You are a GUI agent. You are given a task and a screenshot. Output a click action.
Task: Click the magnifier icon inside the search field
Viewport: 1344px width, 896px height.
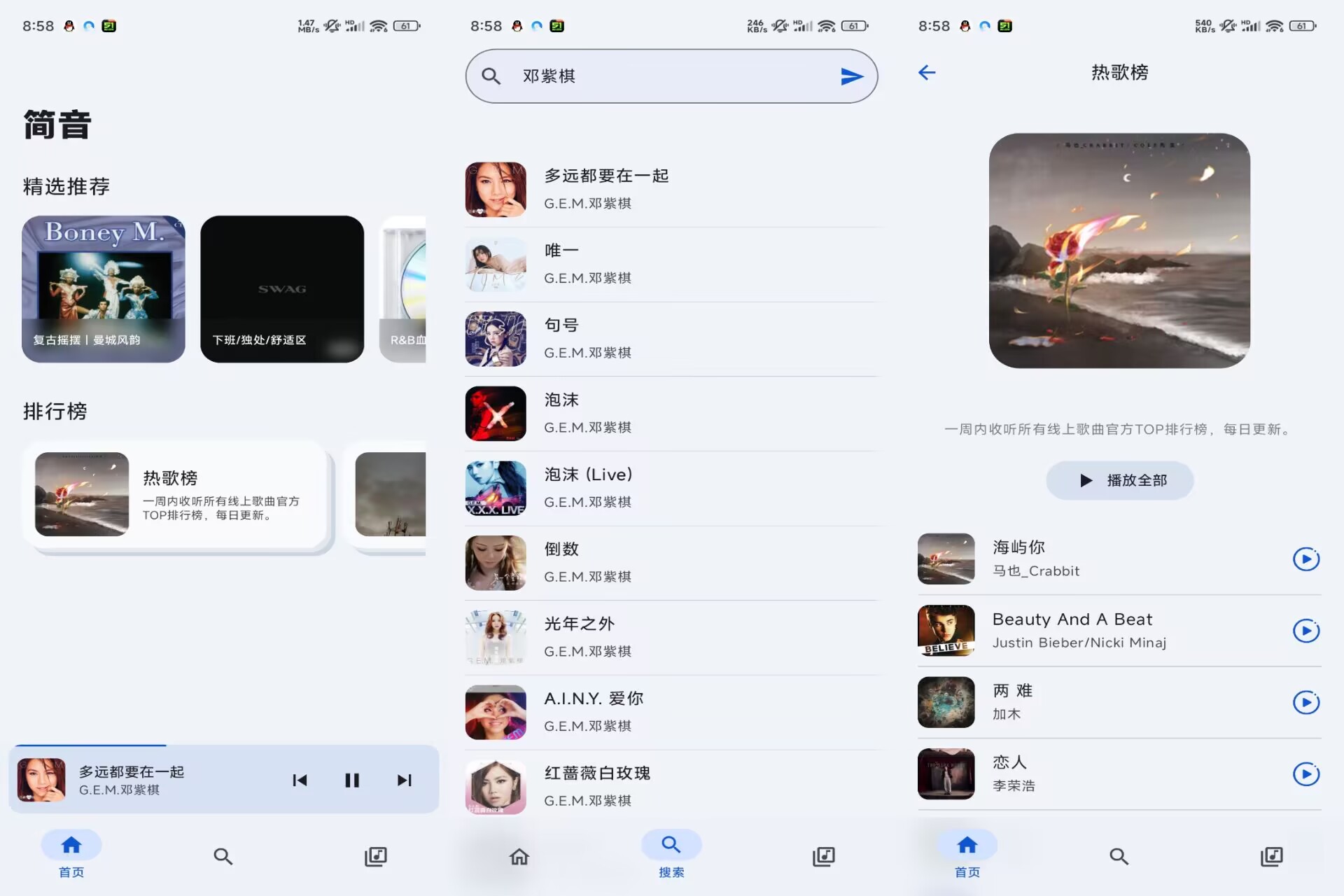tap(491, 76)
